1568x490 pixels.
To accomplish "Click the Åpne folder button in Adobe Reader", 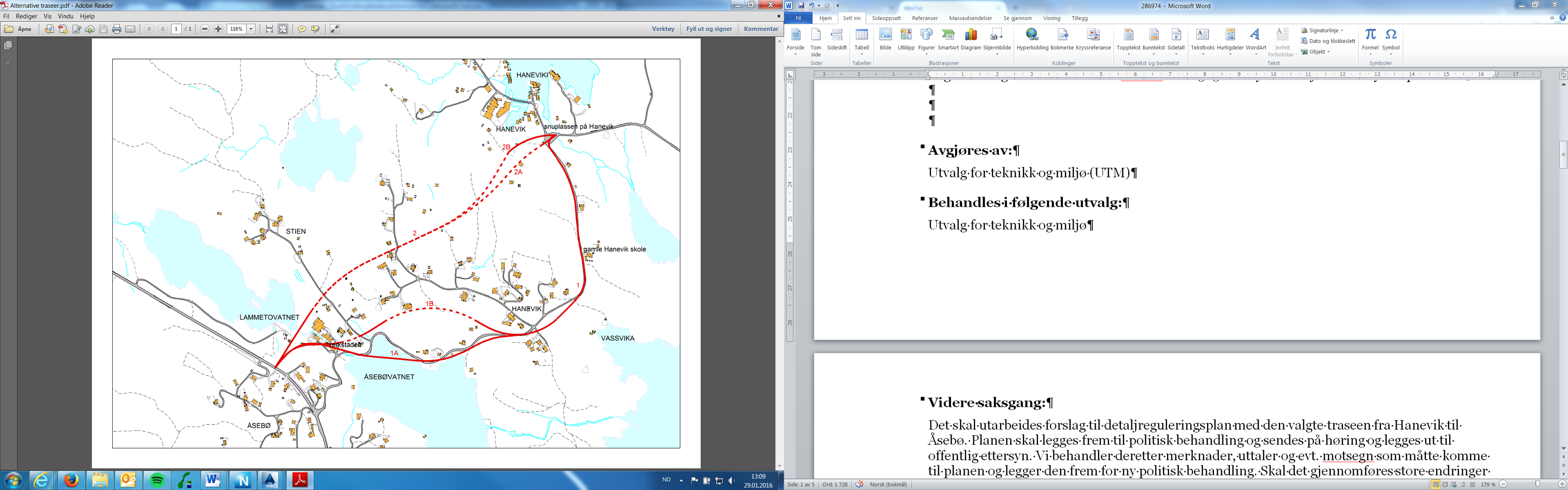I will [x=17, y=29].
